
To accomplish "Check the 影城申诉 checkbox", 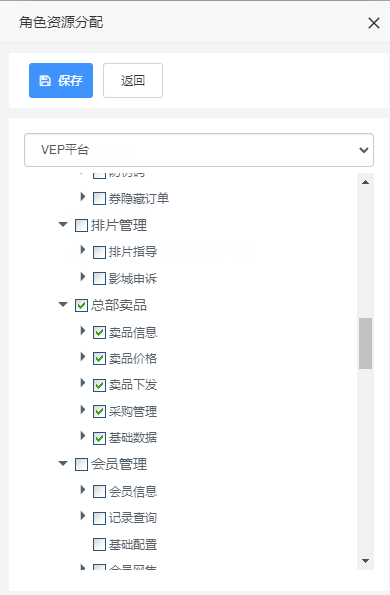I will coord(99,279).
